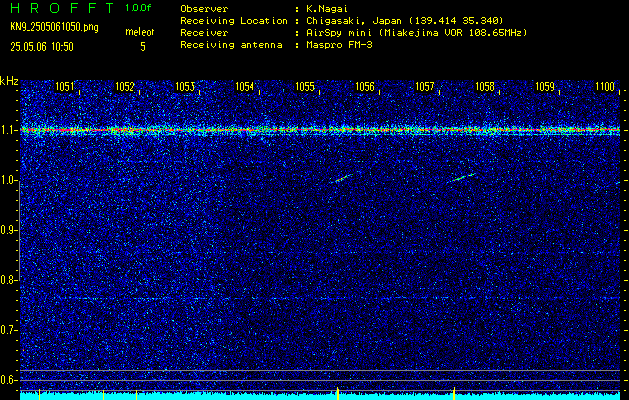Select the 0.7 kHz axis label
The height and width of the screenshot is (400, 629).
click(9, 330)
